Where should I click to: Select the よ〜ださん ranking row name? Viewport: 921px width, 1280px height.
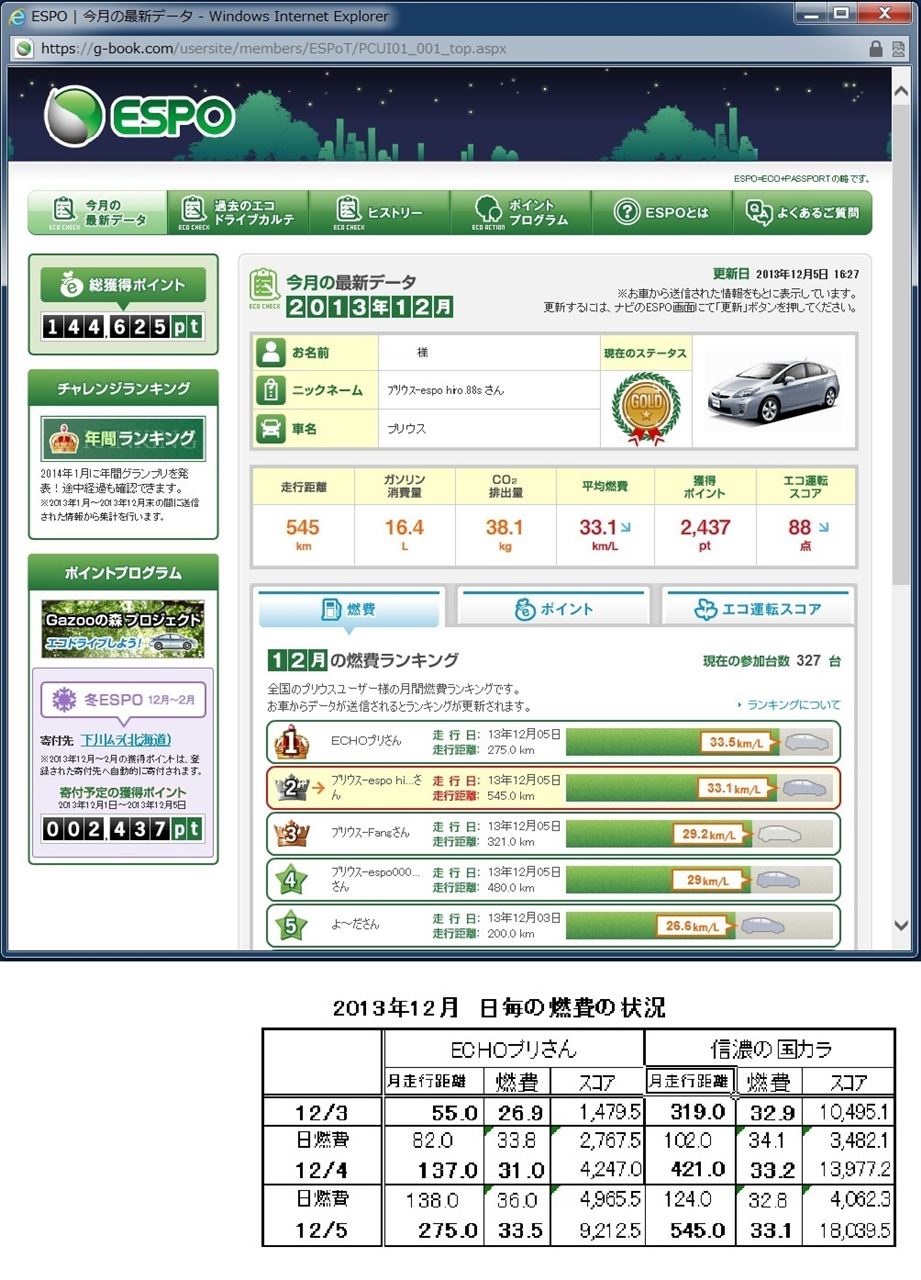point(355,926)
